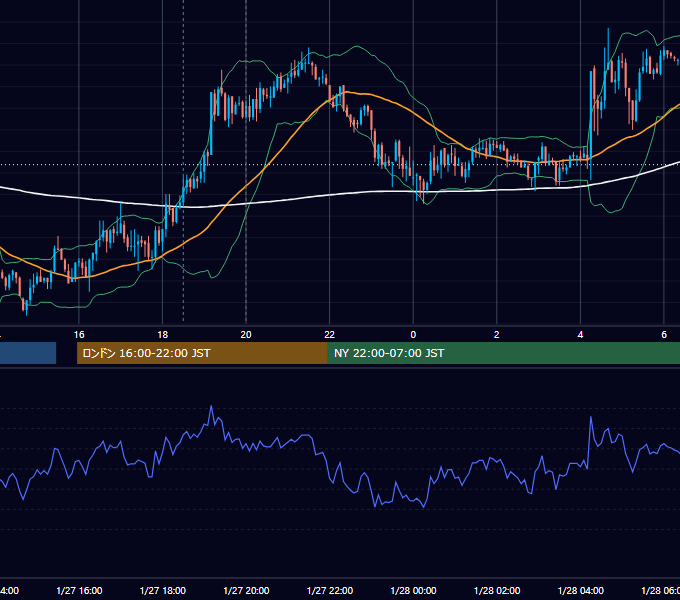The height and width of the screenshot is (600, 680).
Task: Click the '18' hour label on the price chart axis
Action: pyautogui.click(x=162, y=334)
